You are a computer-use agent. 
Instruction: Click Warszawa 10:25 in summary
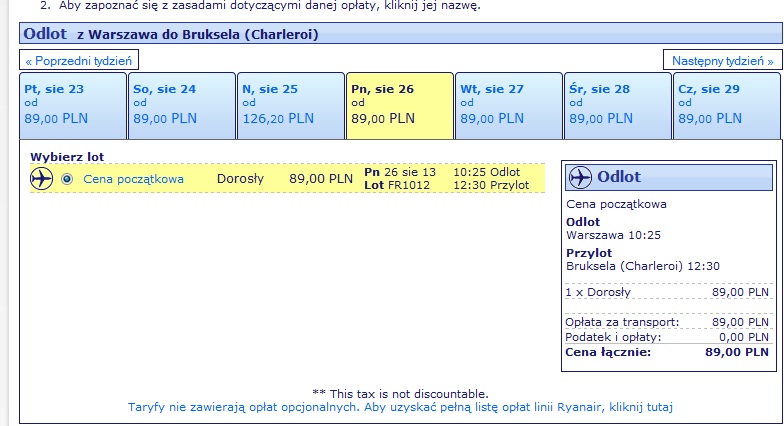tap(614, 235)
